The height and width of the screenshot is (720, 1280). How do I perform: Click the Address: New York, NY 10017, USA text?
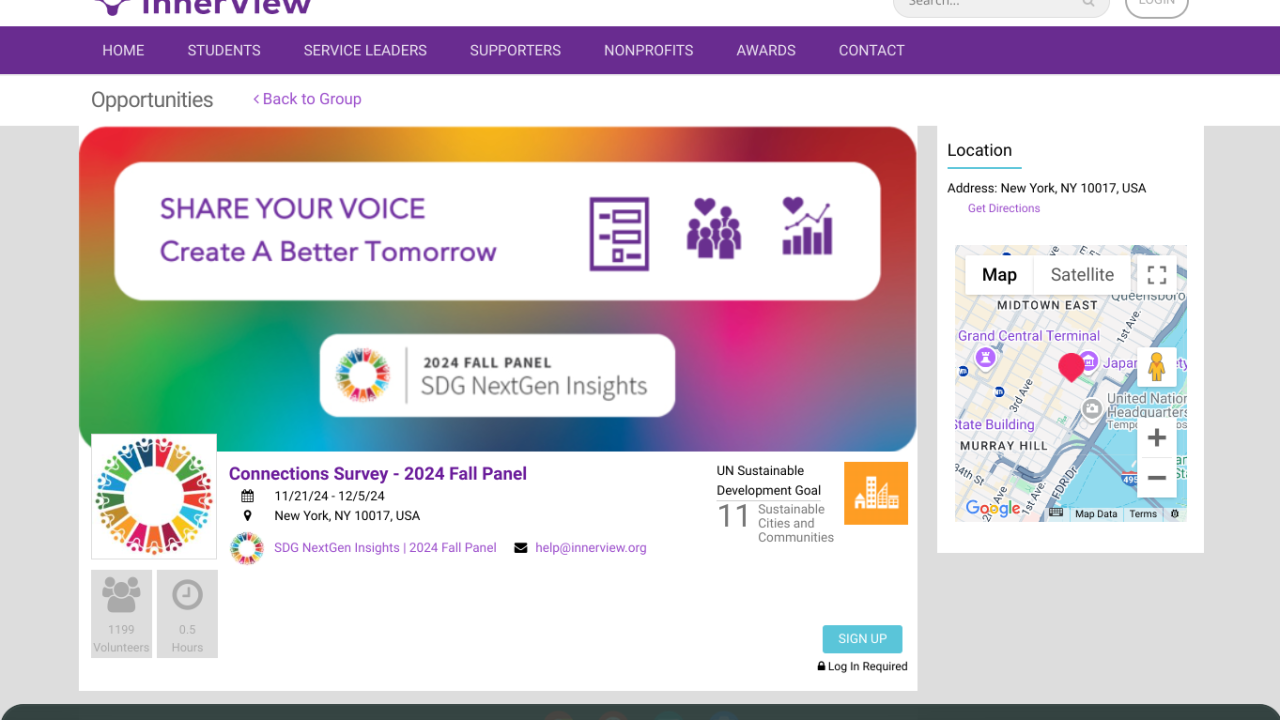tap(1047, 188)
